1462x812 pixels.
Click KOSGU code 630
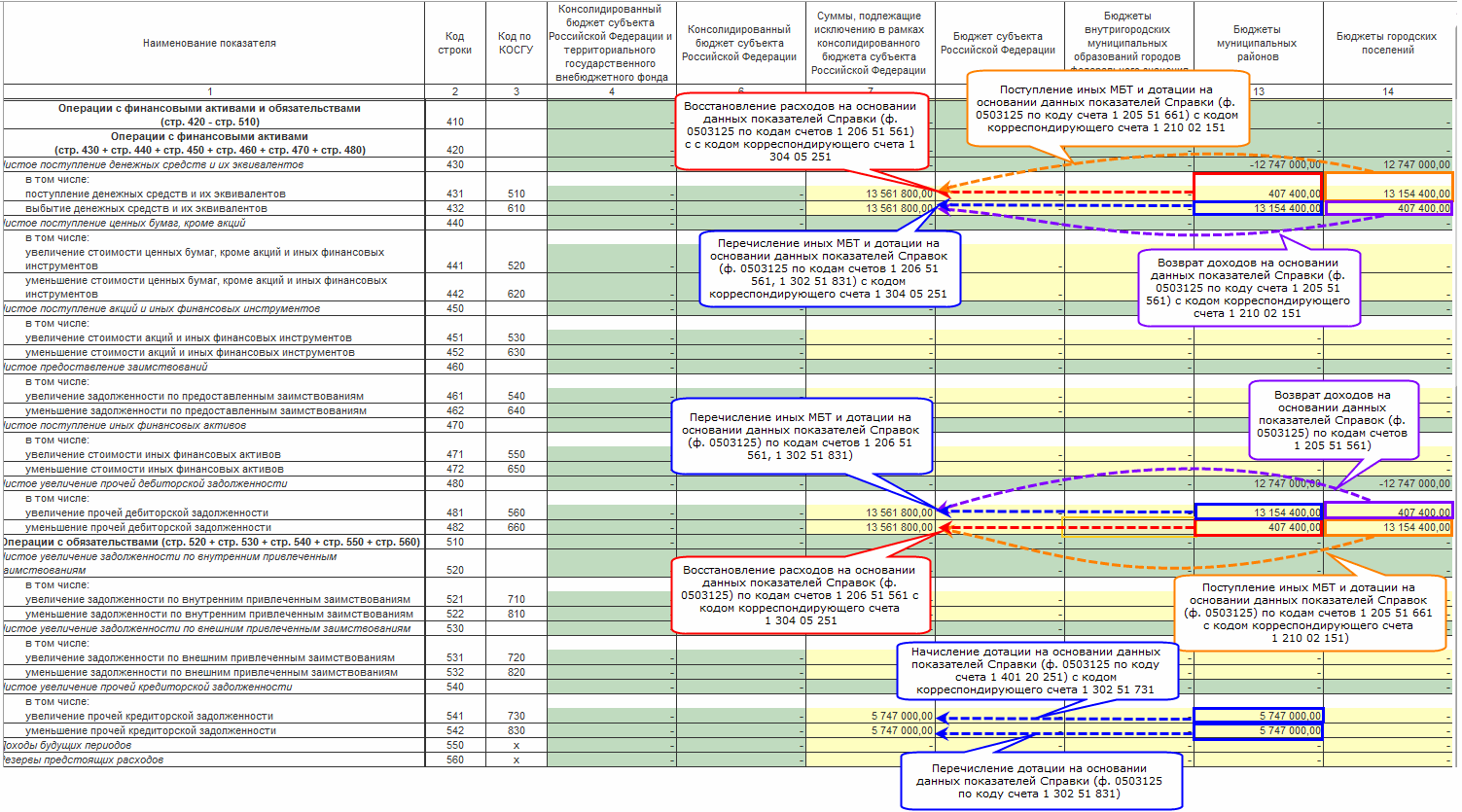click(516, 352)
